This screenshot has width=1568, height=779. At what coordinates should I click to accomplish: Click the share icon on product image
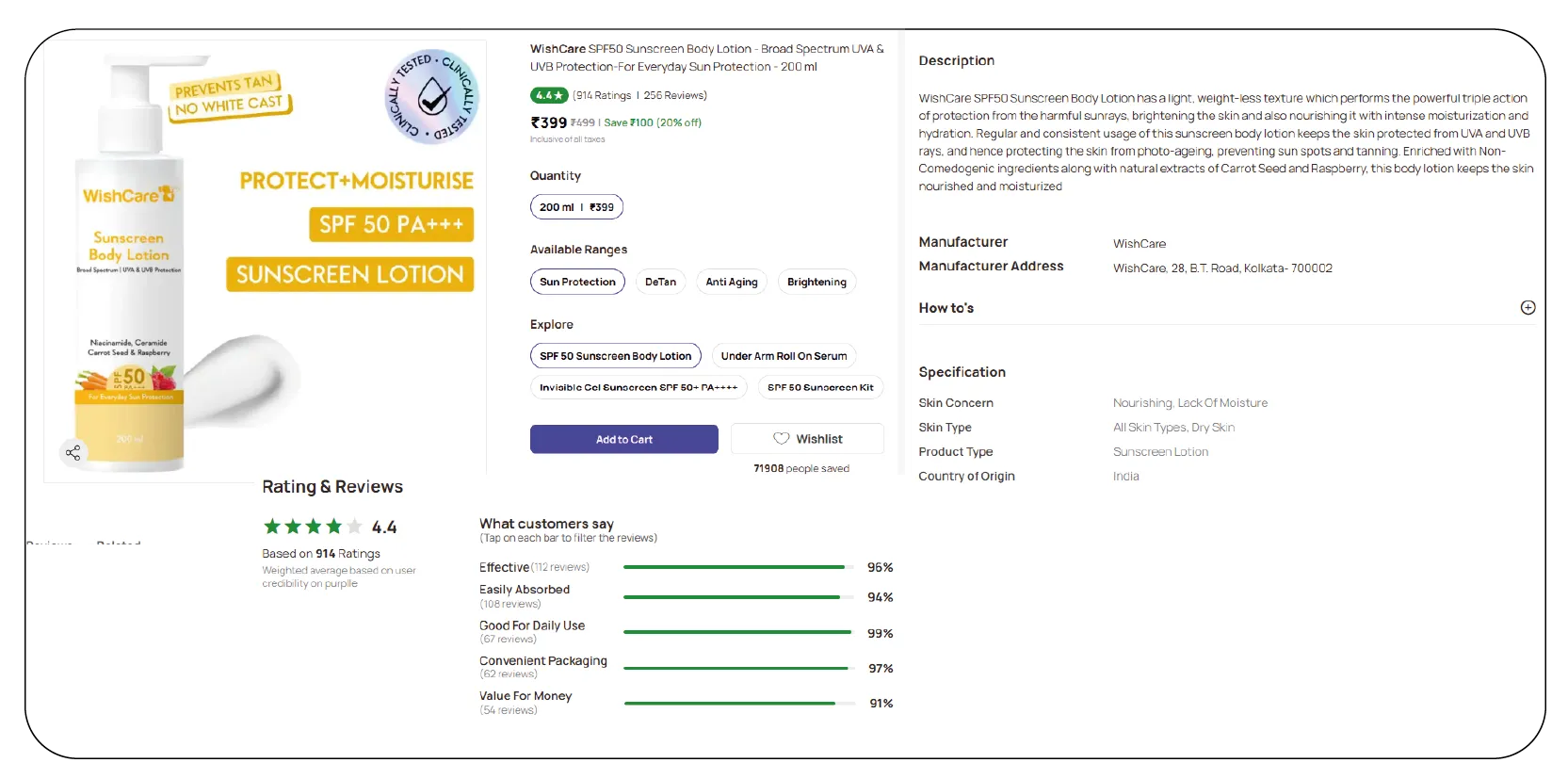click(x=73, y=453)
